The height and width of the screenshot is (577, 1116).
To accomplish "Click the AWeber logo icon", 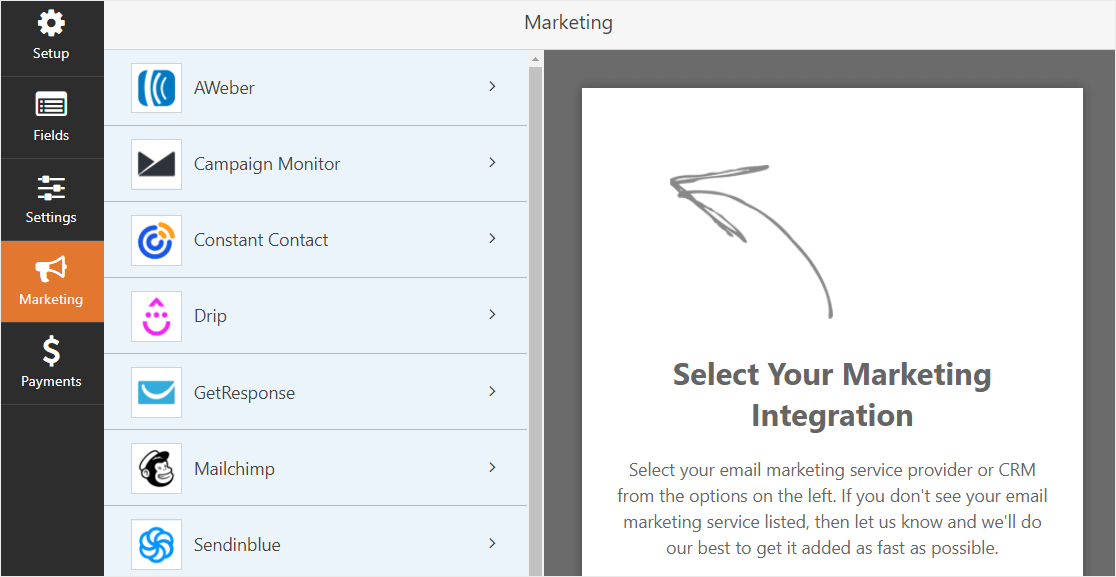I will [156, 88].
